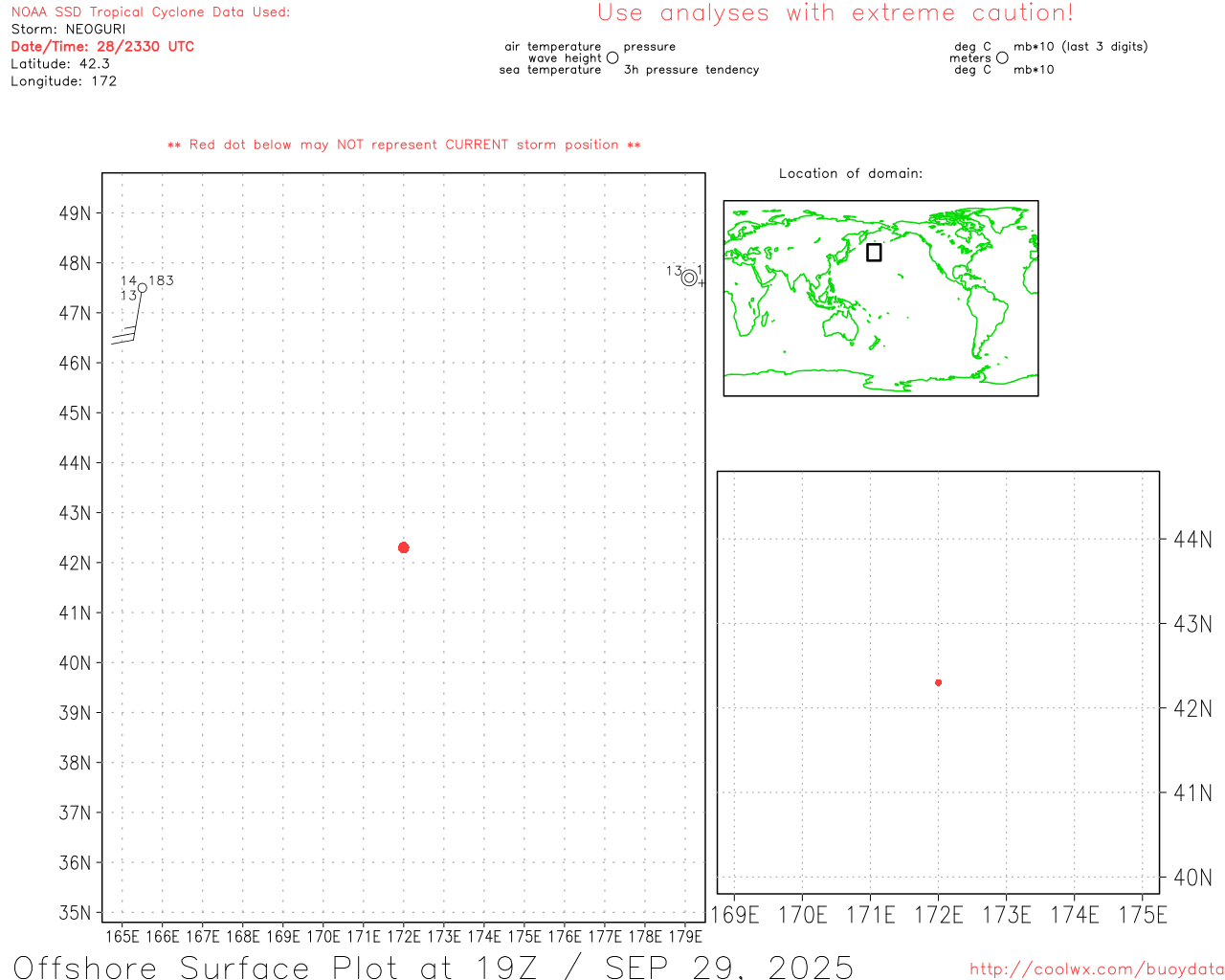Open the world map domain thumbnail
The width and height of the screenshot is (1225, 980).
[880, 298]
